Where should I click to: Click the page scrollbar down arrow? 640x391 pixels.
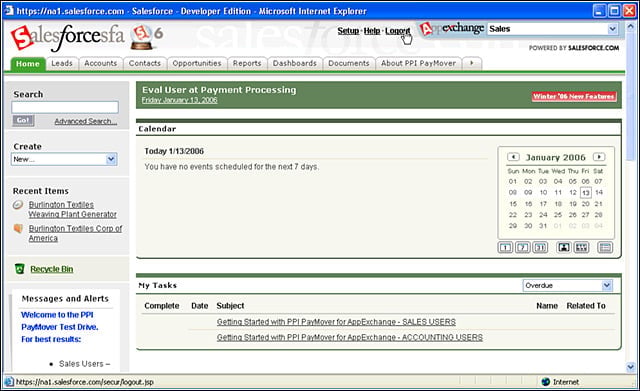click(631, 367)
